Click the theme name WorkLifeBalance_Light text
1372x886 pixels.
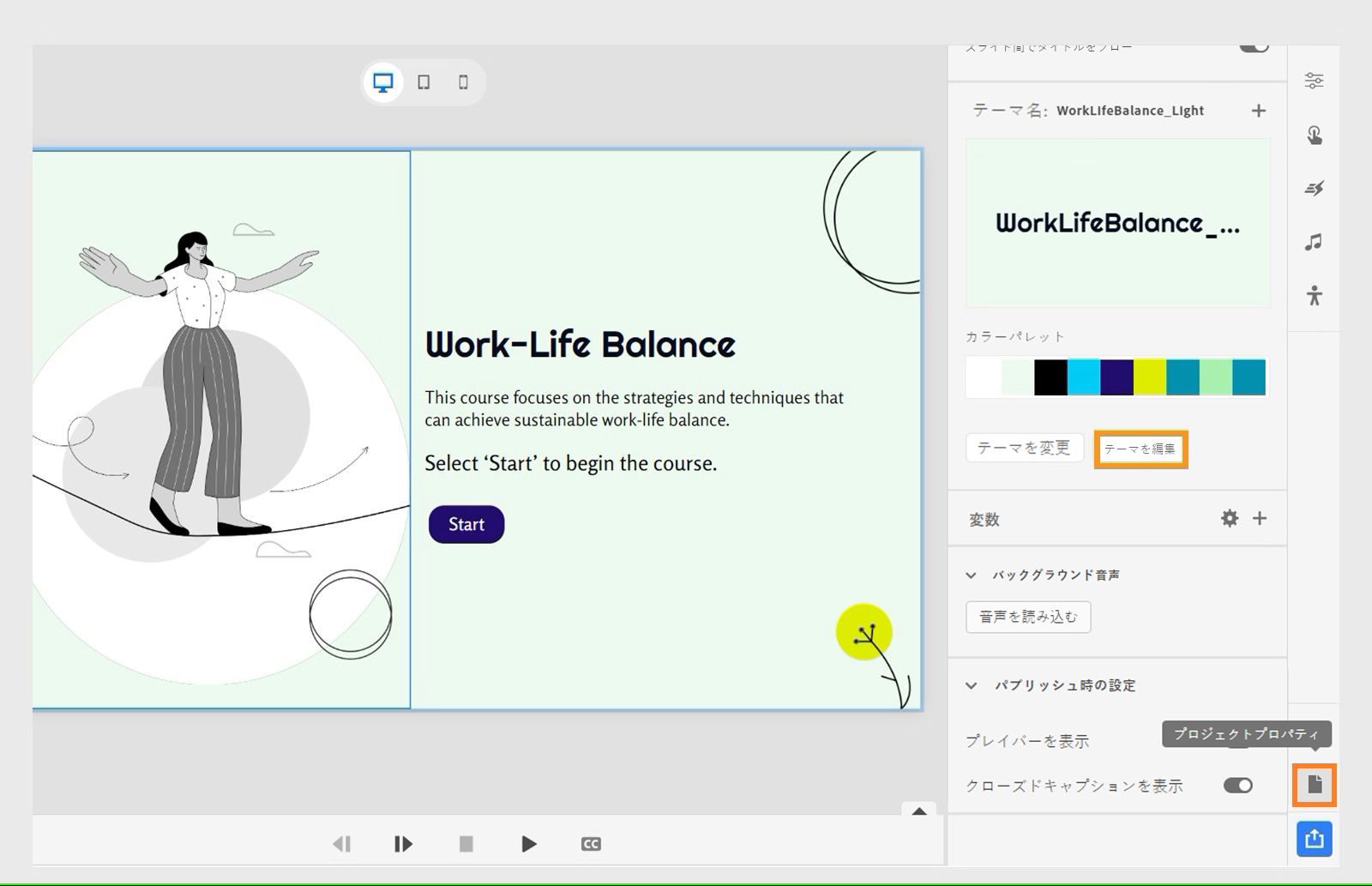1130,111
